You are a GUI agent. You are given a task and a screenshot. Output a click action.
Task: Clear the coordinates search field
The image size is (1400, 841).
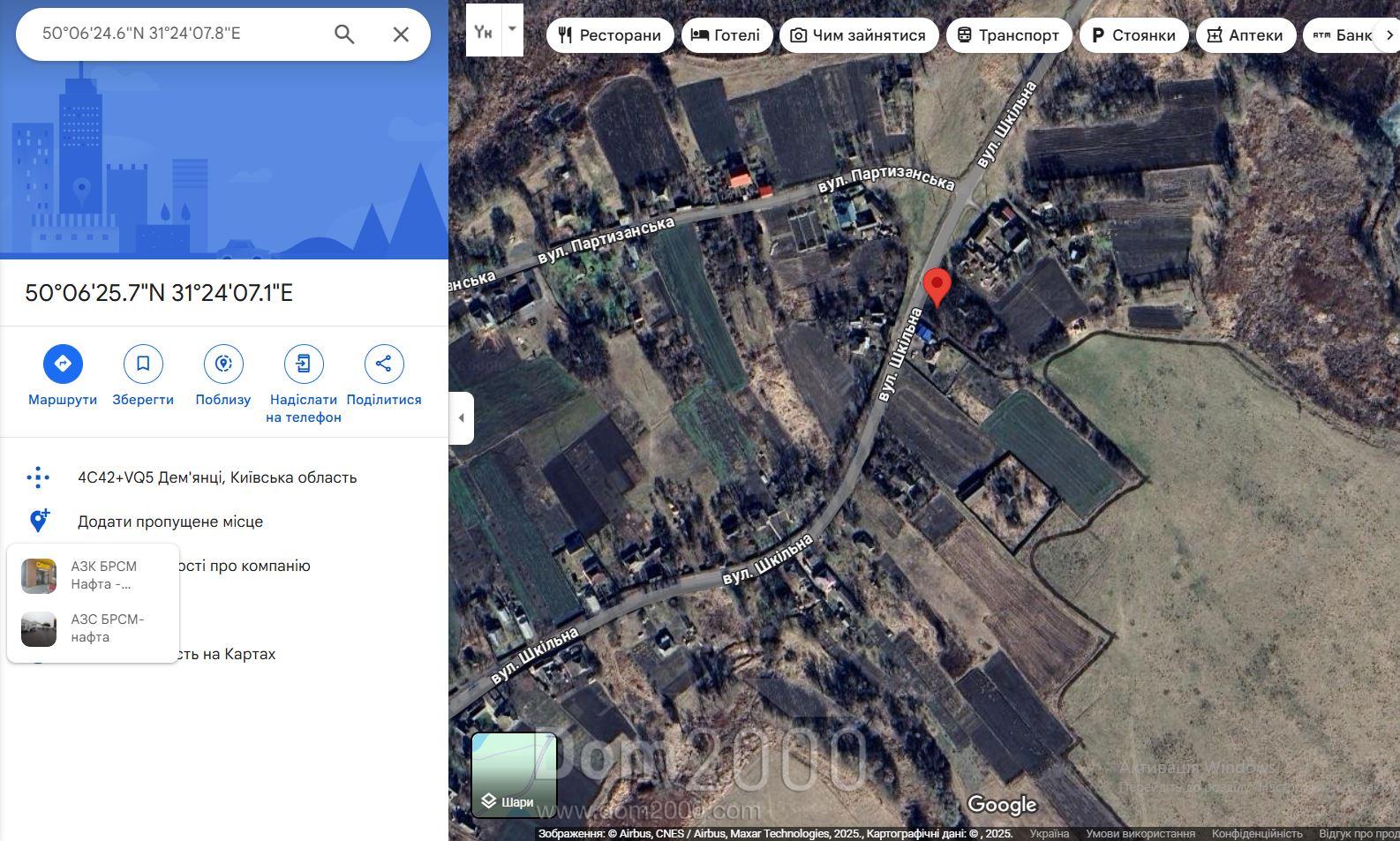pos(401,34)
